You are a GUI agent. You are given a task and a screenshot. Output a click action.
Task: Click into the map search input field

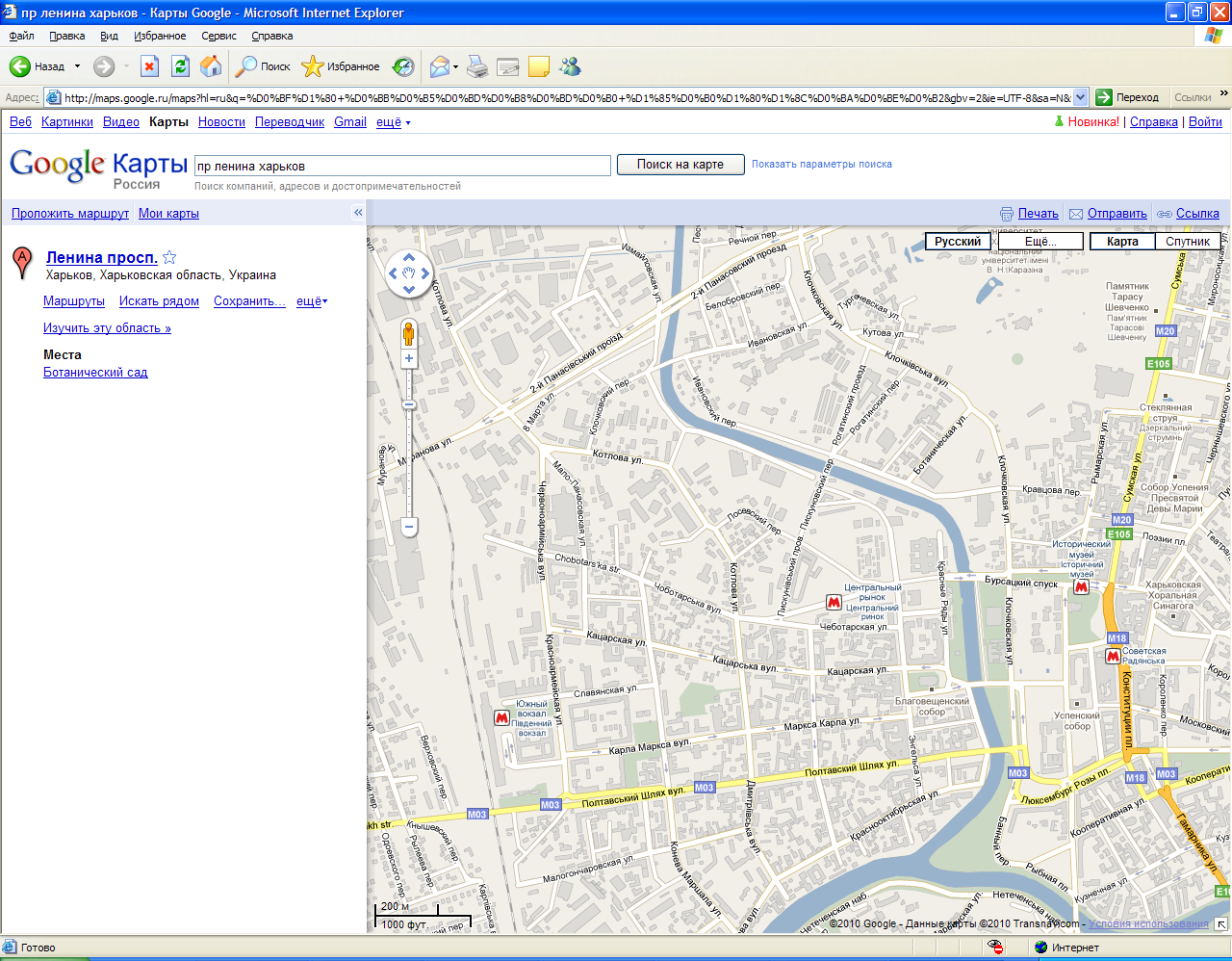pos(402,166)
